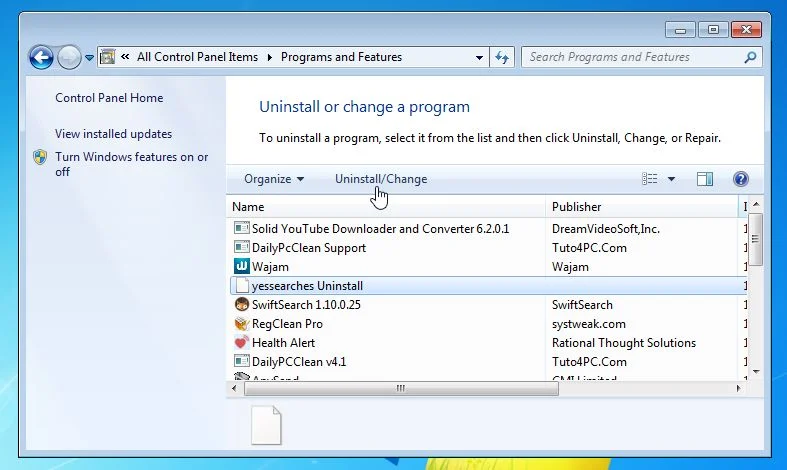The width and height of the screenshot is (787, 470).
Task: Open Turn Windows features on or off
Action: click(132, 164)
